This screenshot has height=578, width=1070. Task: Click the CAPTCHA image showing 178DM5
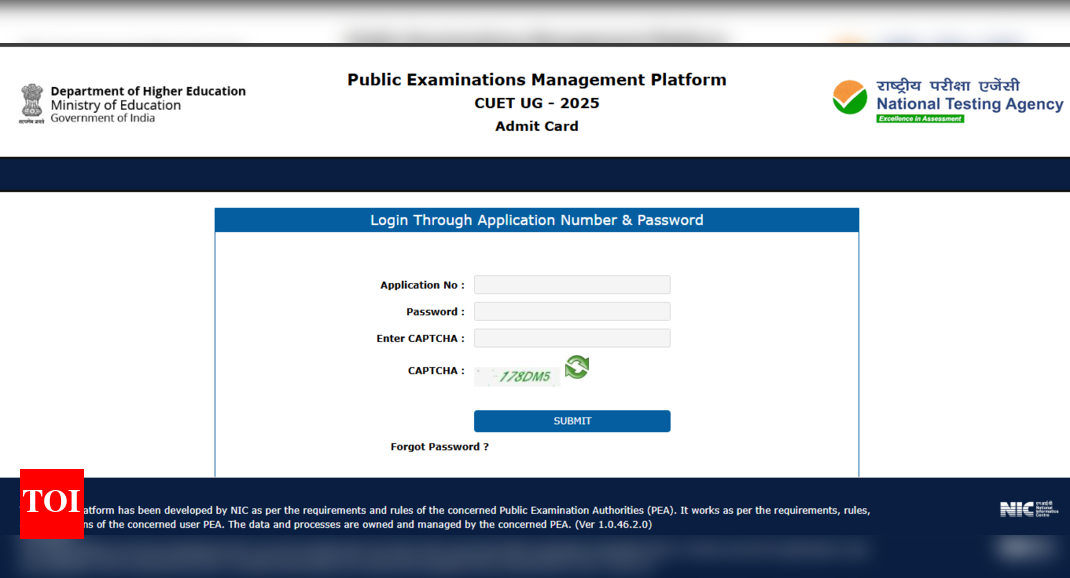click(517, 376)
